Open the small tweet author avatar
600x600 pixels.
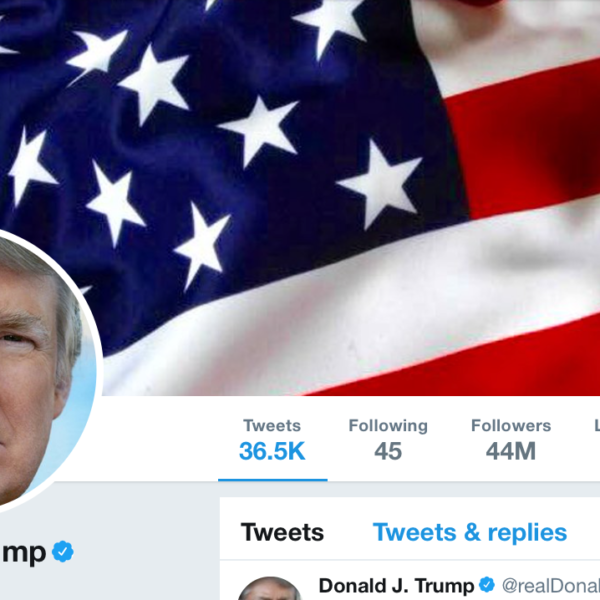pos(269,589)
